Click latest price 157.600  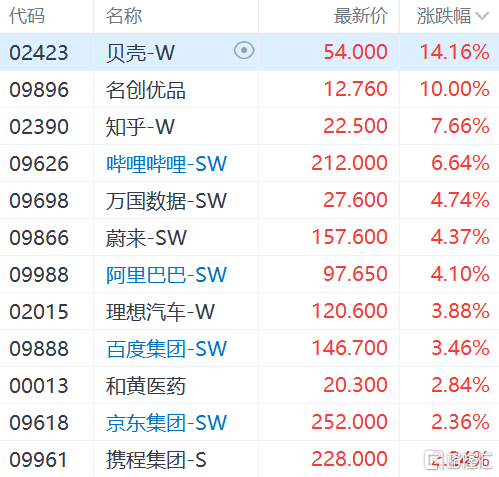pos(349,237)
